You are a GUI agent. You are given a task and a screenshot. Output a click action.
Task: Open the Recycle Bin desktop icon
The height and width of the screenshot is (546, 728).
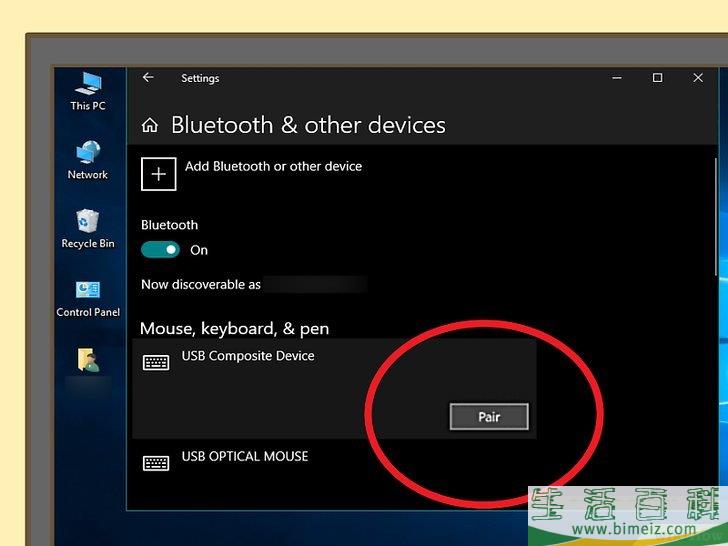click(88, 229)
